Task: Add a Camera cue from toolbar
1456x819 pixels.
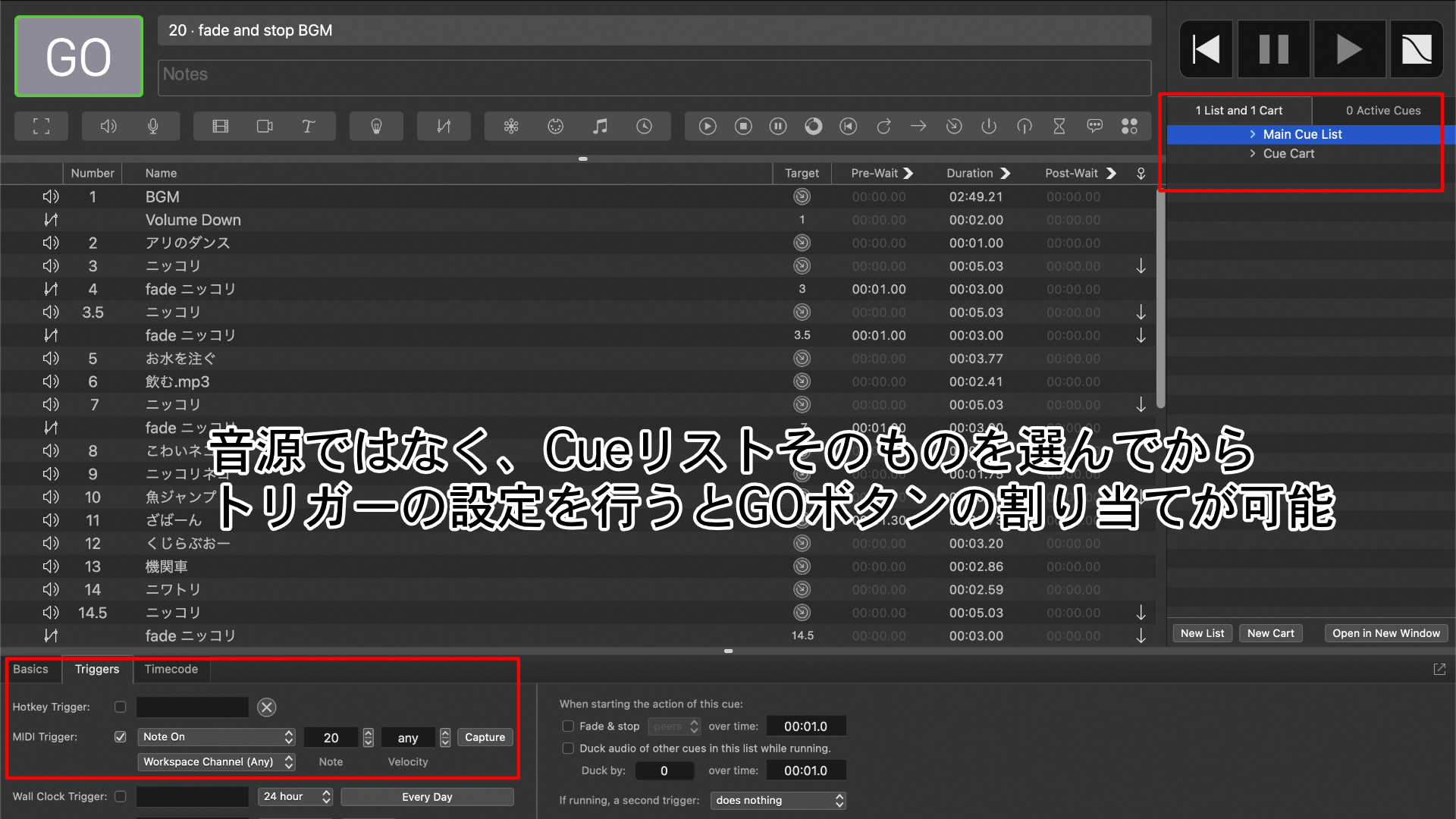Action: click(265, 127)
